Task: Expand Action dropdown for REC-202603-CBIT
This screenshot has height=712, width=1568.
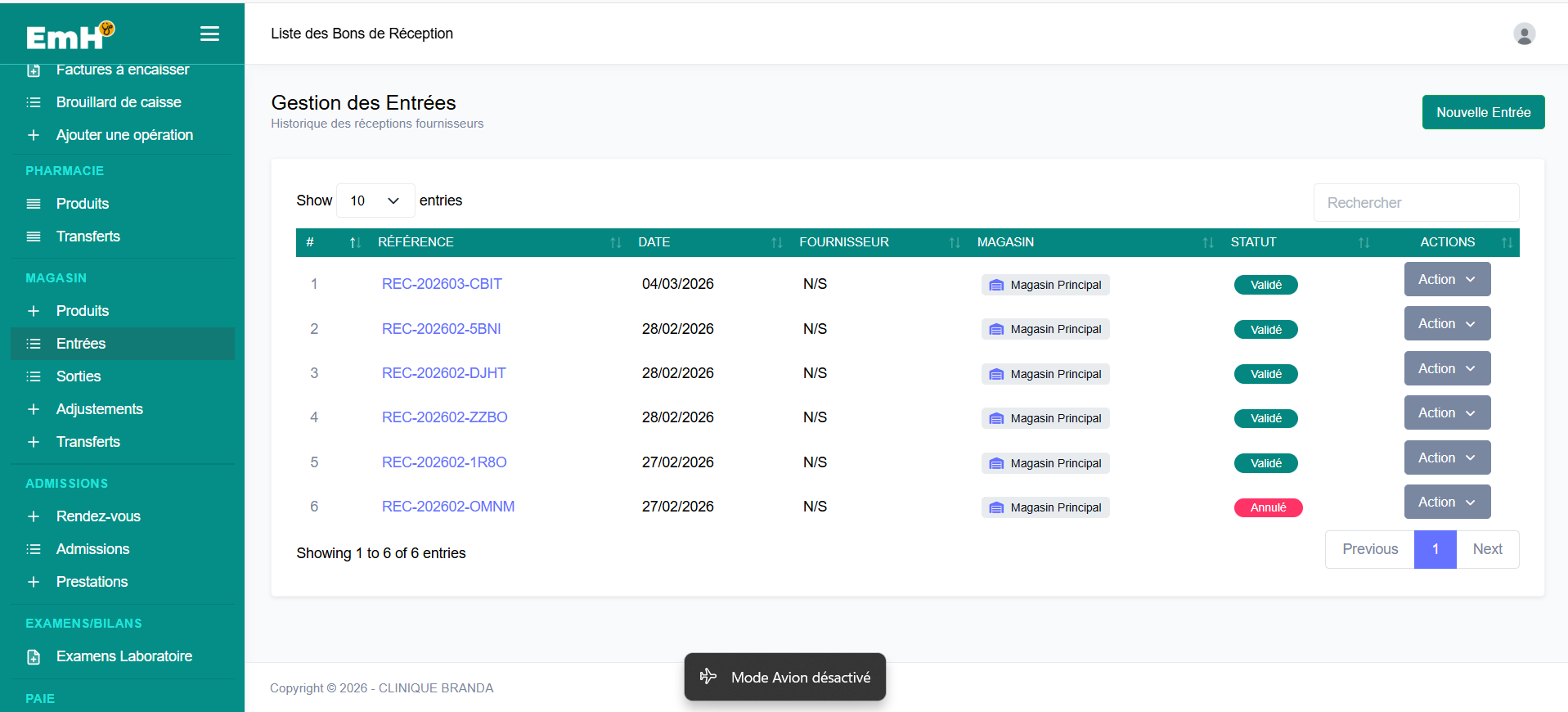Action: tap(1447, 279)
